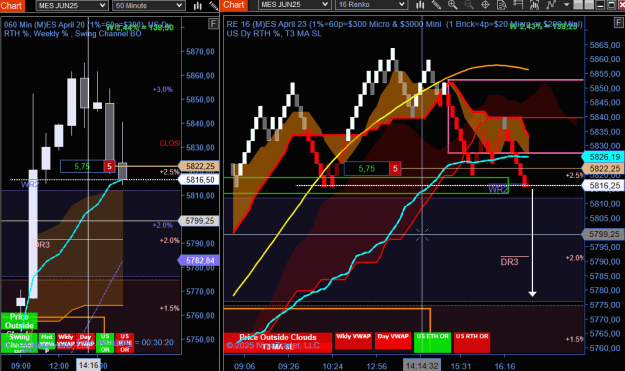625x371 pixels.
Task: Click Wkly VWAP status on left chart
Action: point(66,342)
